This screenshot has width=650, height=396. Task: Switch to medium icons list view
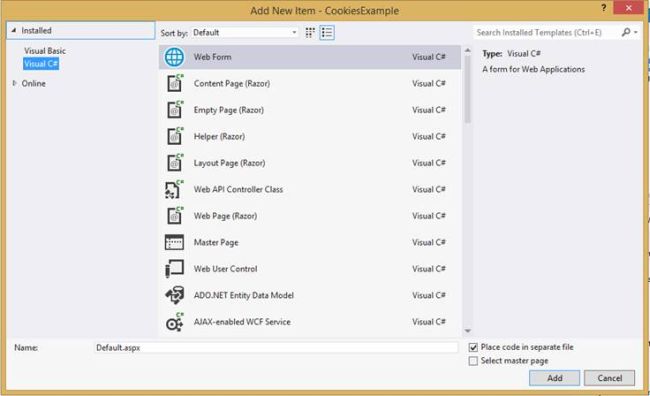(327, 33)
